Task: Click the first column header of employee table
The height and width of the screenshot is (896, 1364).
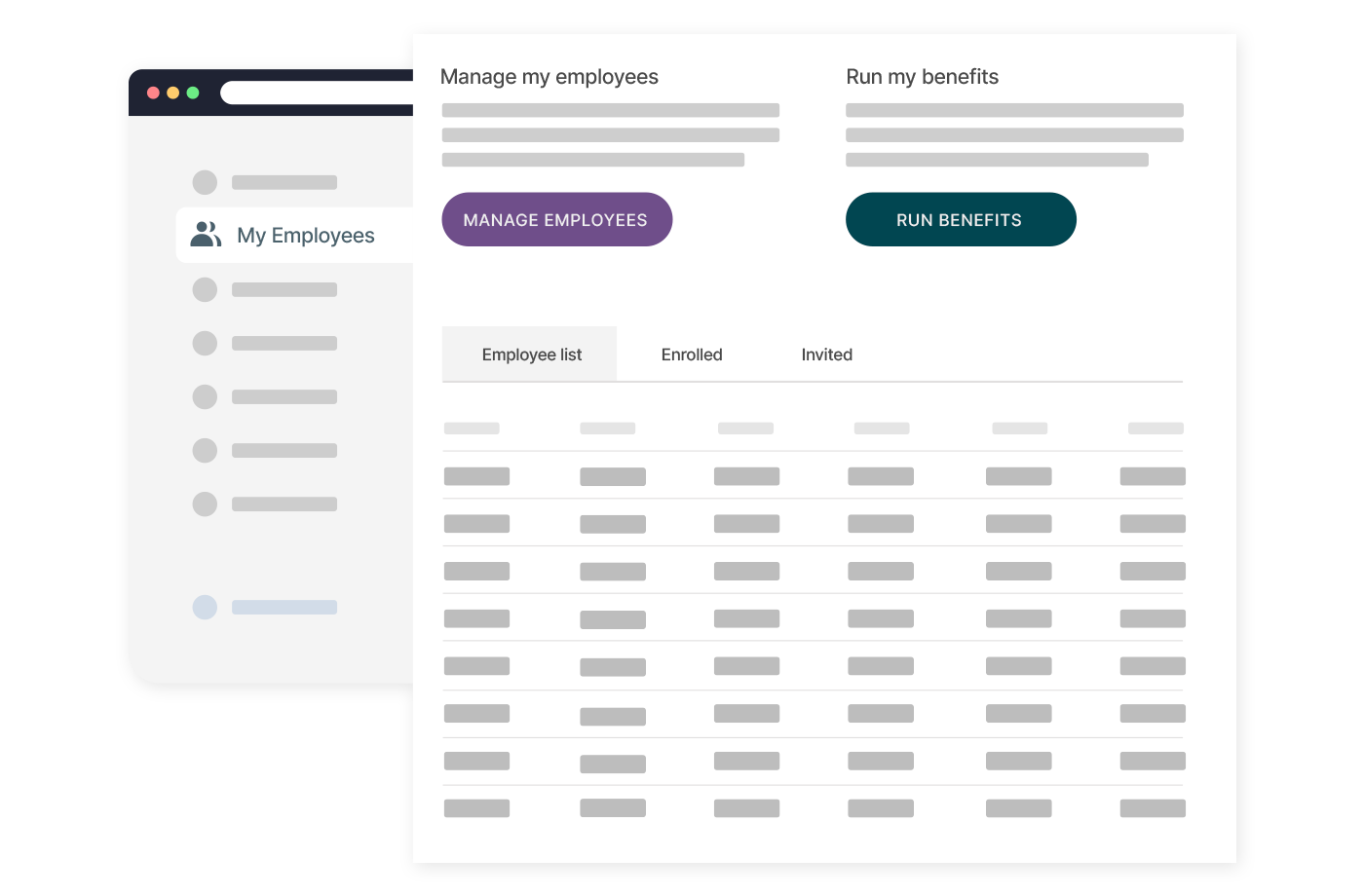Action: (x=472, y=429)
